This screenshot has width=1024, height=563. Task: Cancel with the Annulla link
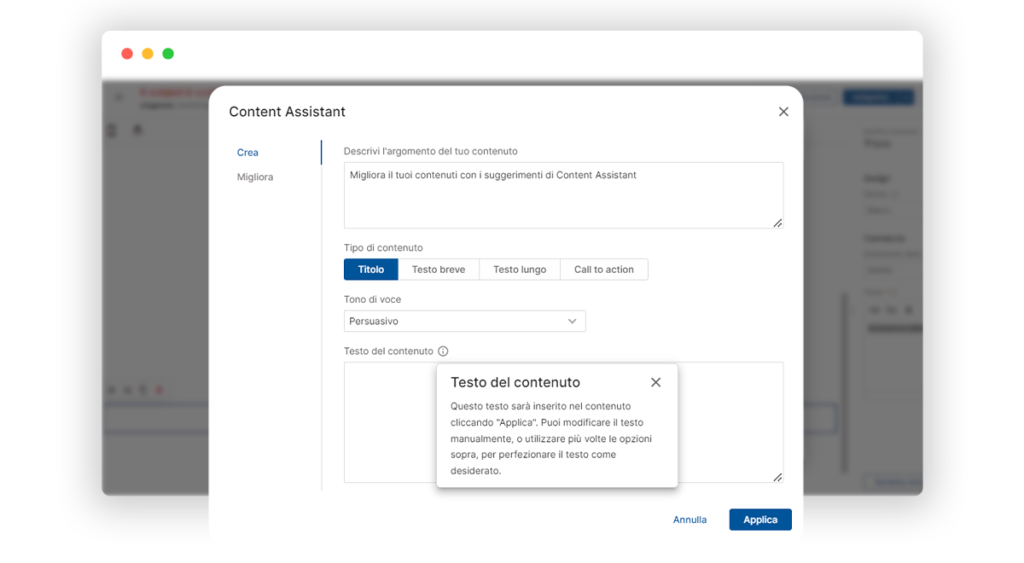coord(689,520)
